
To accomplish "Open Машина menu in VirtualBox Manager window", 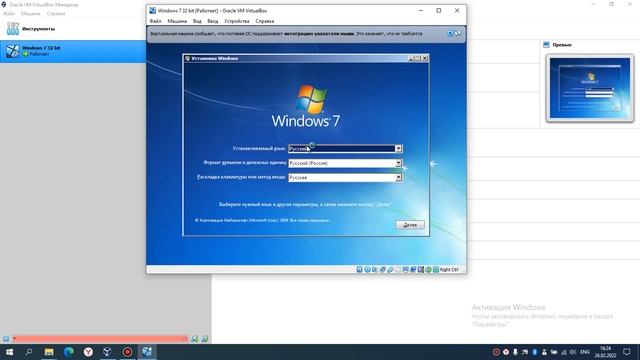I will 31,13.
